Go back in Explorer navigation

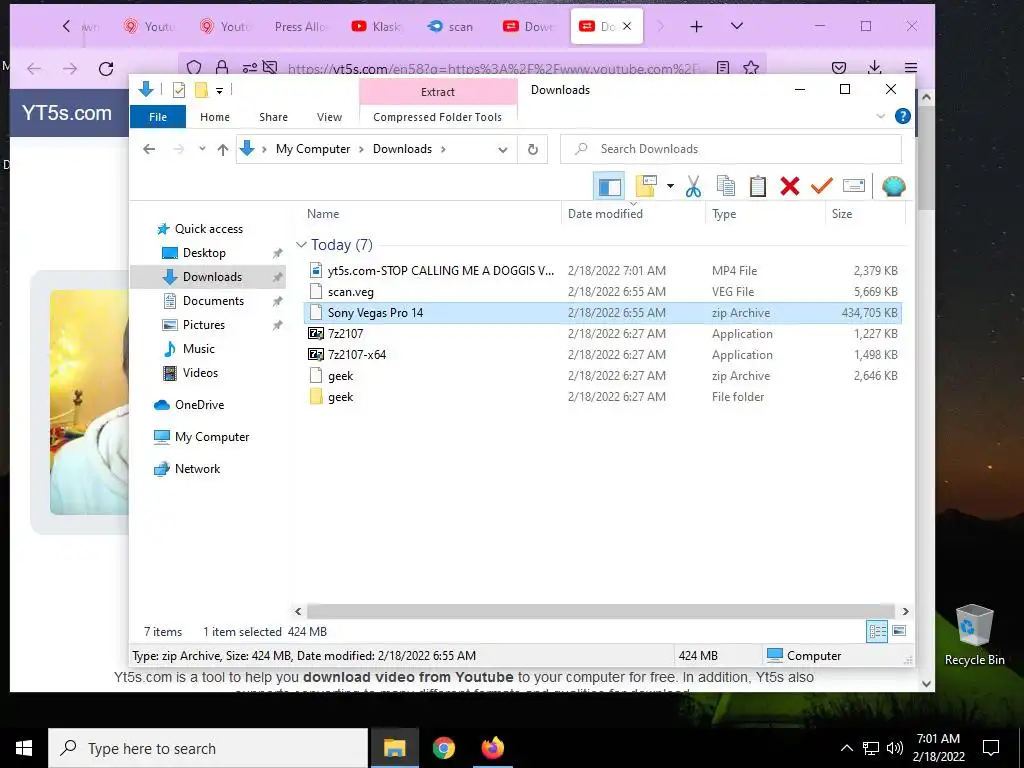click(x=149, y=149)
